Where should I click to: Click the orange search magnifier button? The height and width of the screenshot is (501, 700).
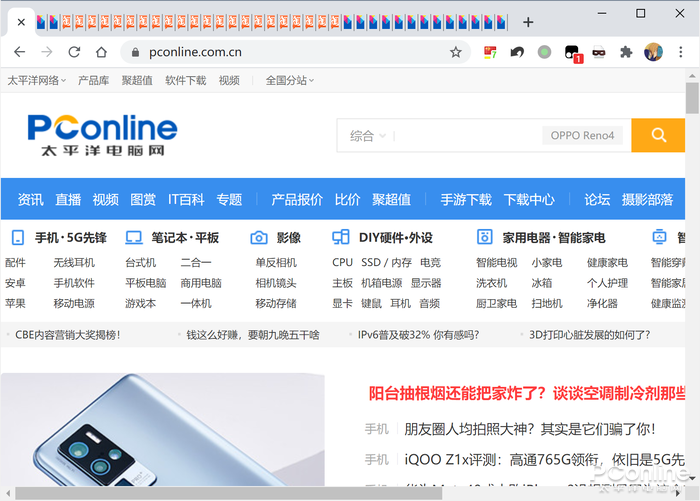coord(658,135)
